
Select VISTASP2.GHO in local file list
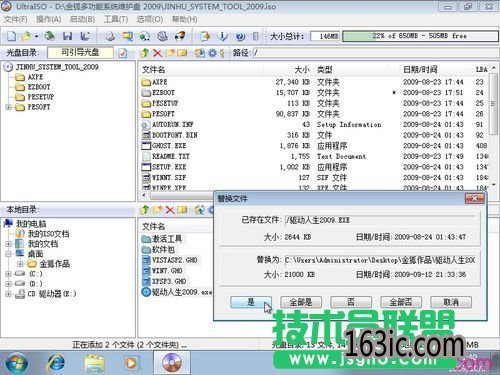click(x=174, y=260)
